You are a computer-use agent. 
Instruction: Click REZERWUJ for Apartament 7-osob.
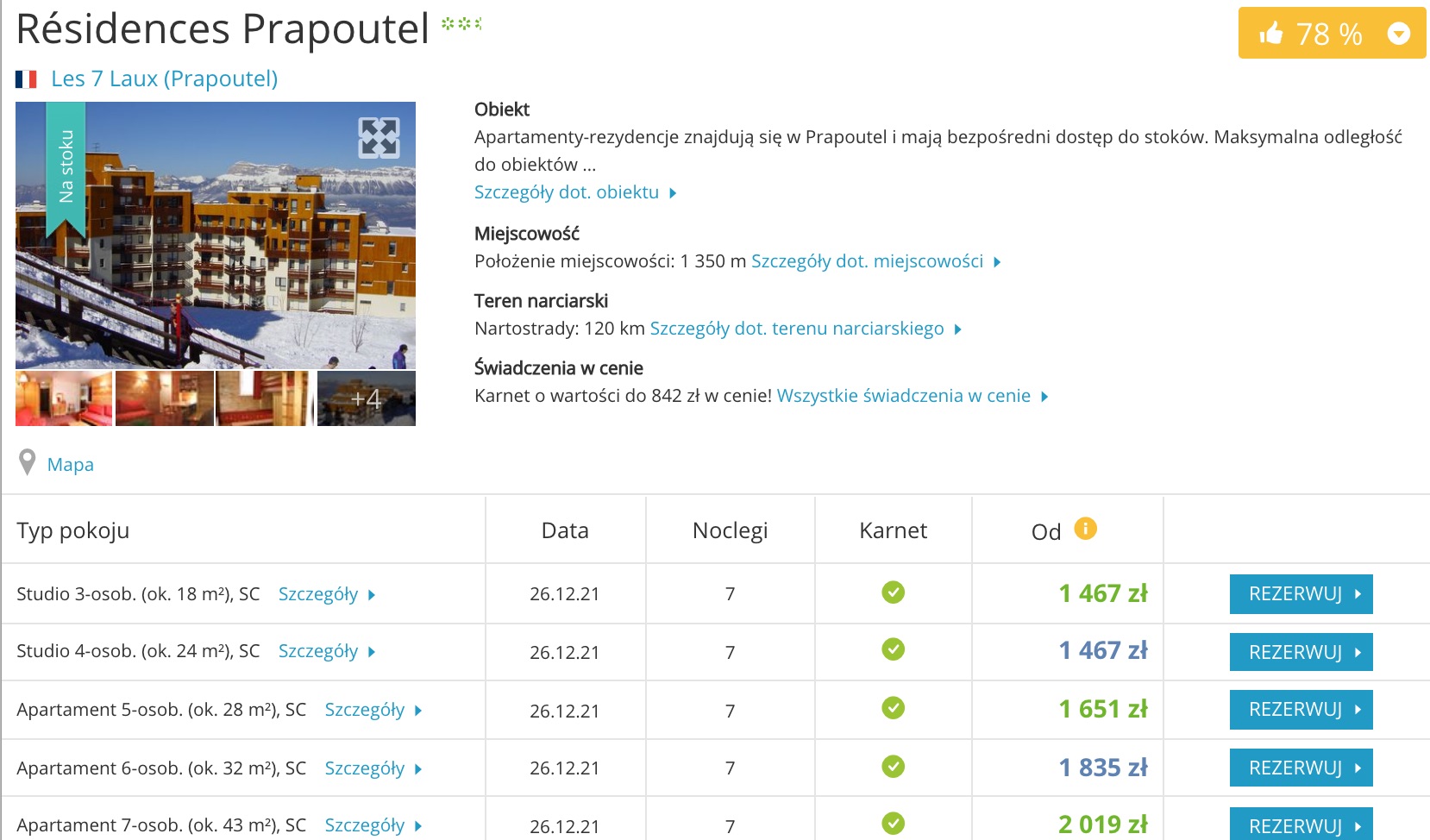click(x=1301, y=824)
